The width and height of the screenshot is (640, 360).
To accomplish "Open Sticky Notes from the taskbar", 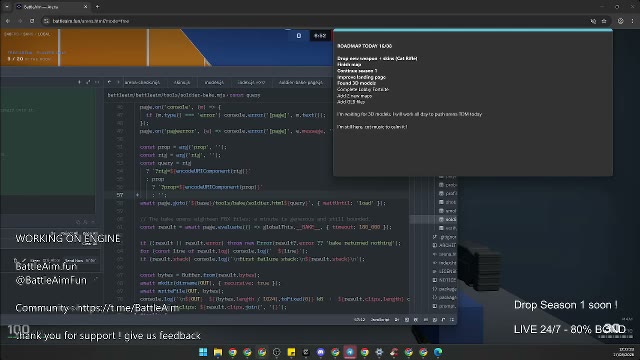I will pyautogui.click(x=291, y=352).
